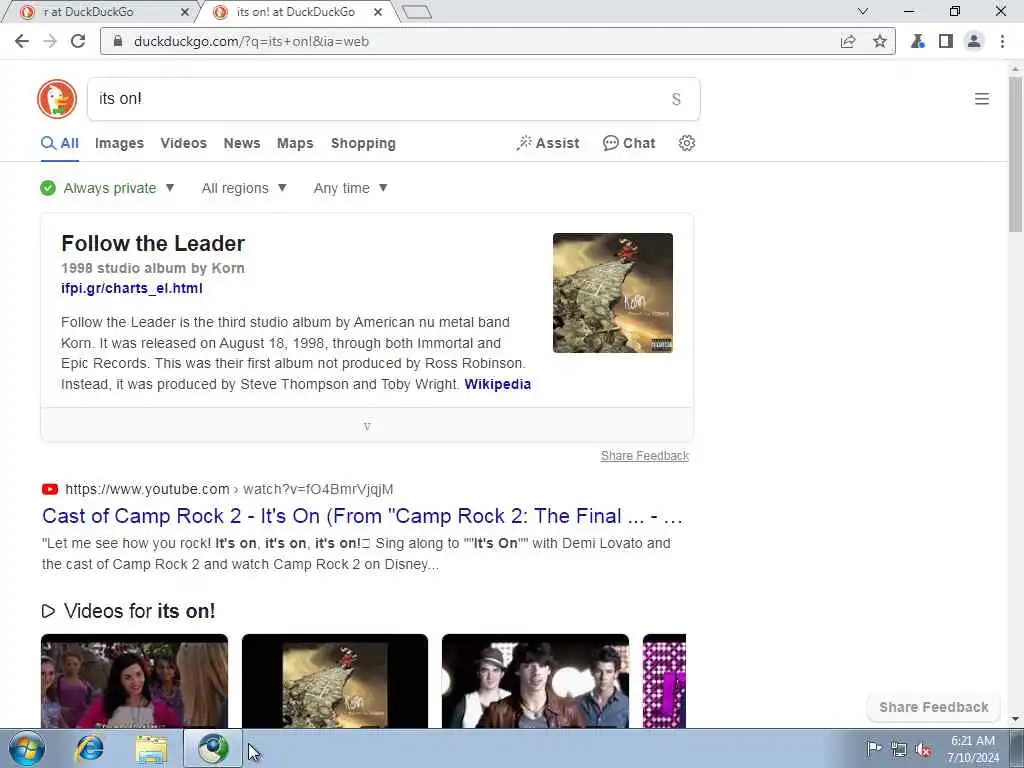Click the 'Videos for its on!' heading
This screenshot has width=1024, height=768.
(139, 611)
